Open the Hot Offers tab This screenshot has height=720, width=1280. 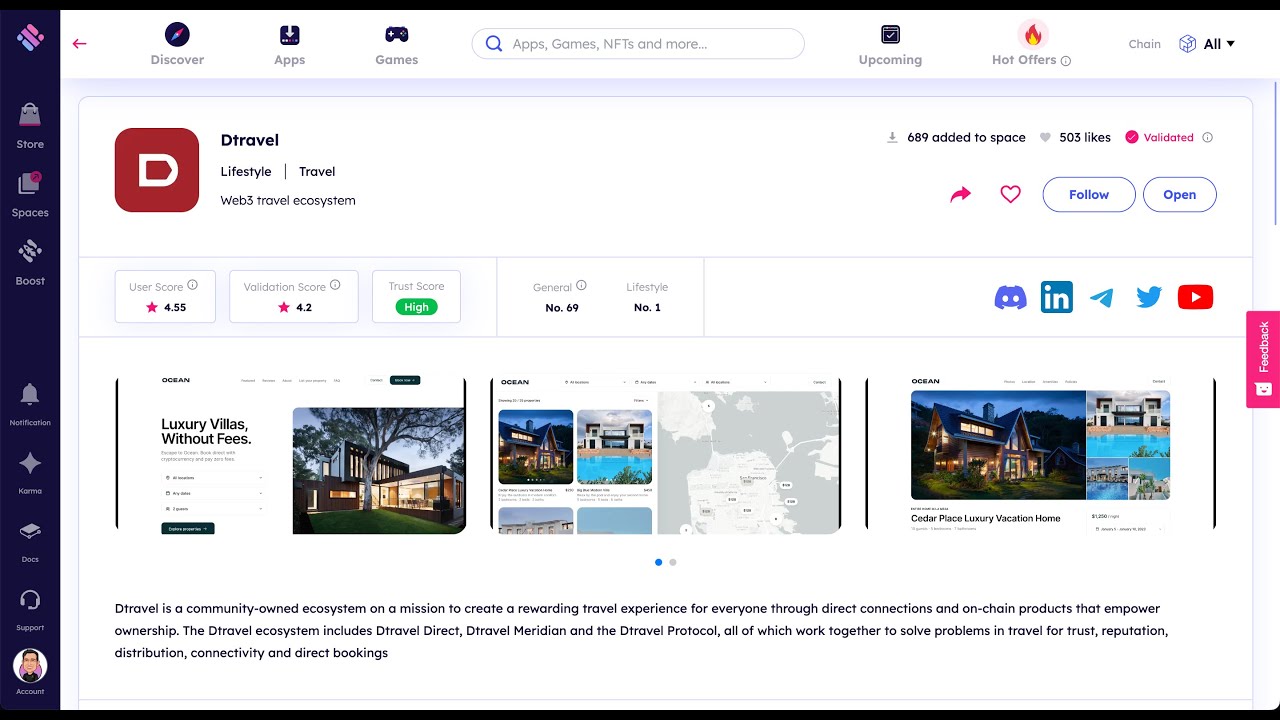(x=1024, y=45)
